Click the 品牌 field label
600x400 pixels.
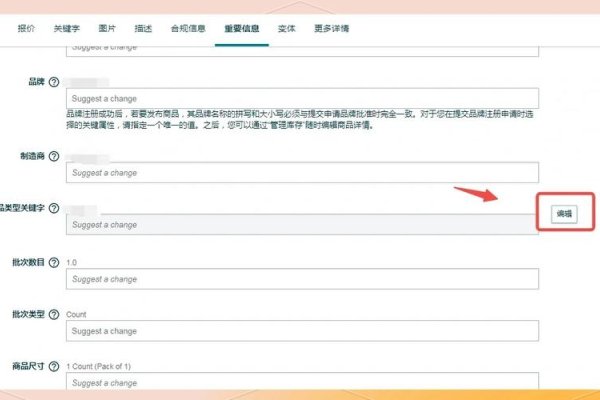click(37, 82)
